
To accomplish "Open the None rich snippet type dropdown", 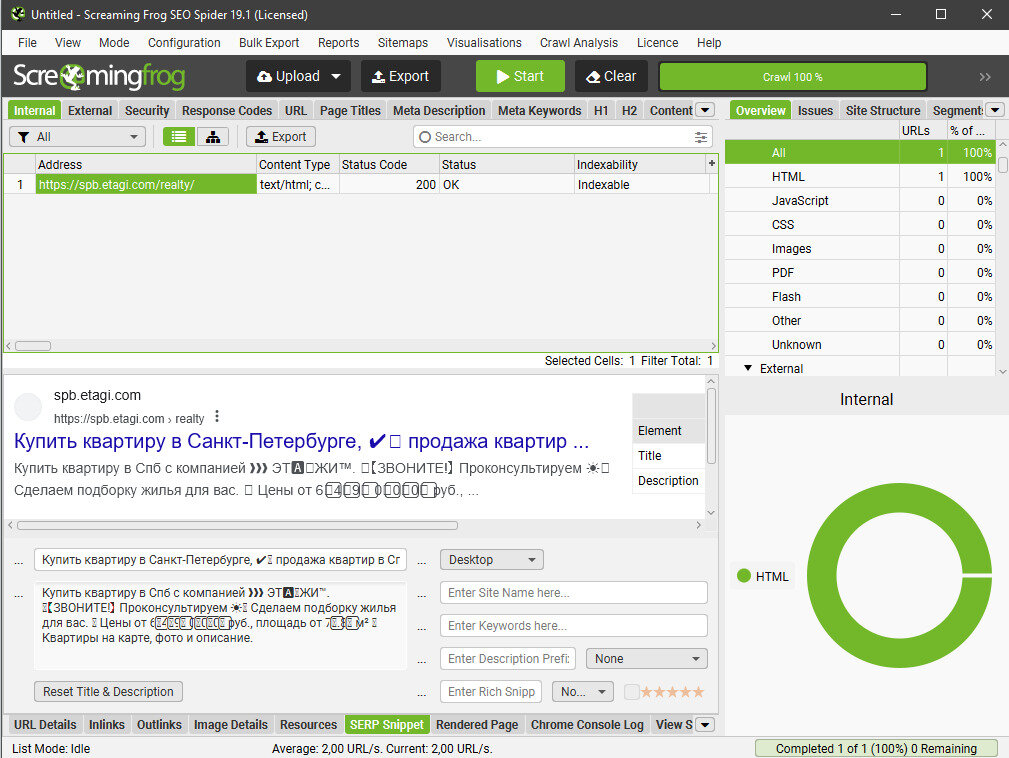I will tap(646, 658).
